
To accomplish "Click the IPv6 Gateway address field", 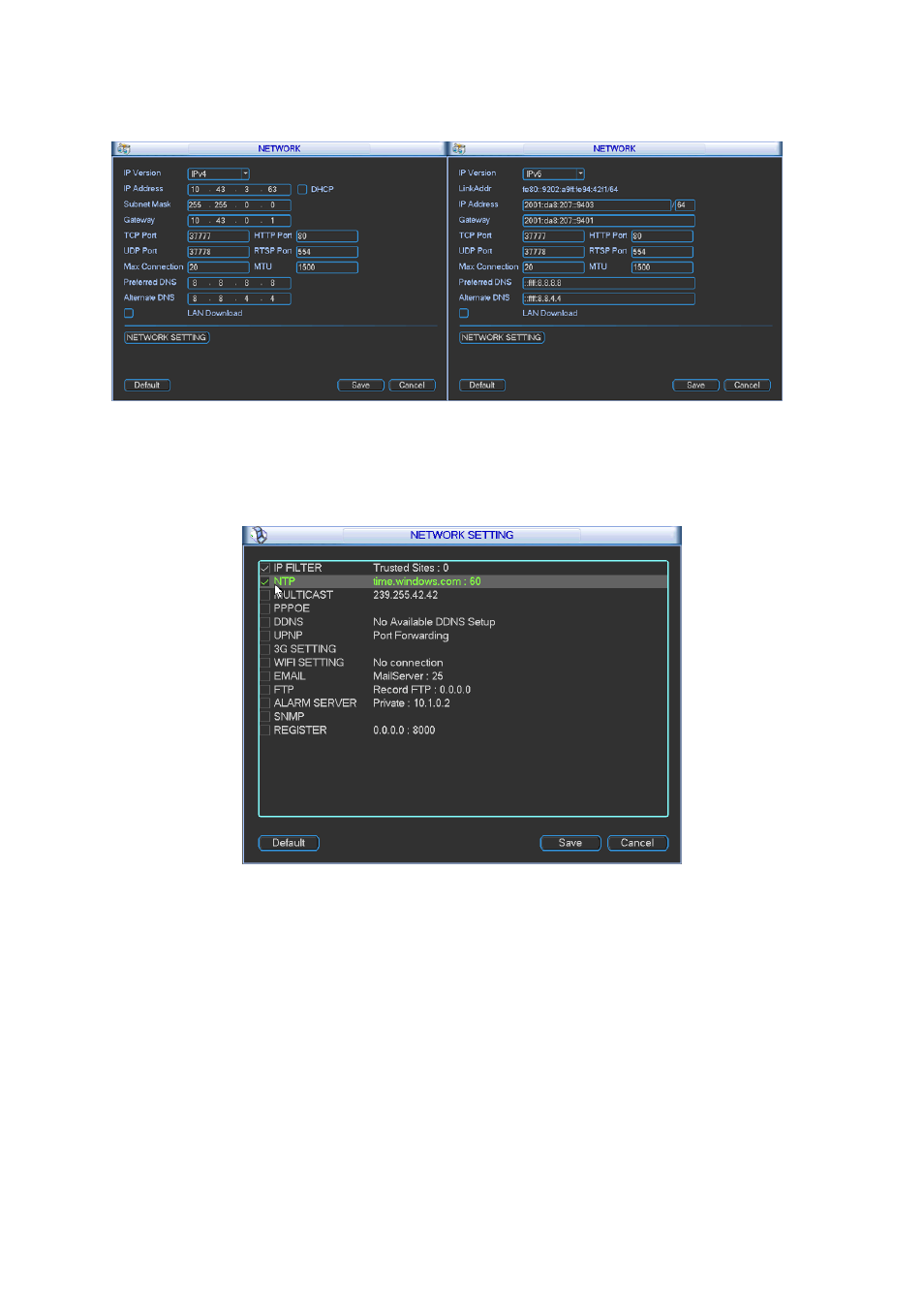I will 608,220.
